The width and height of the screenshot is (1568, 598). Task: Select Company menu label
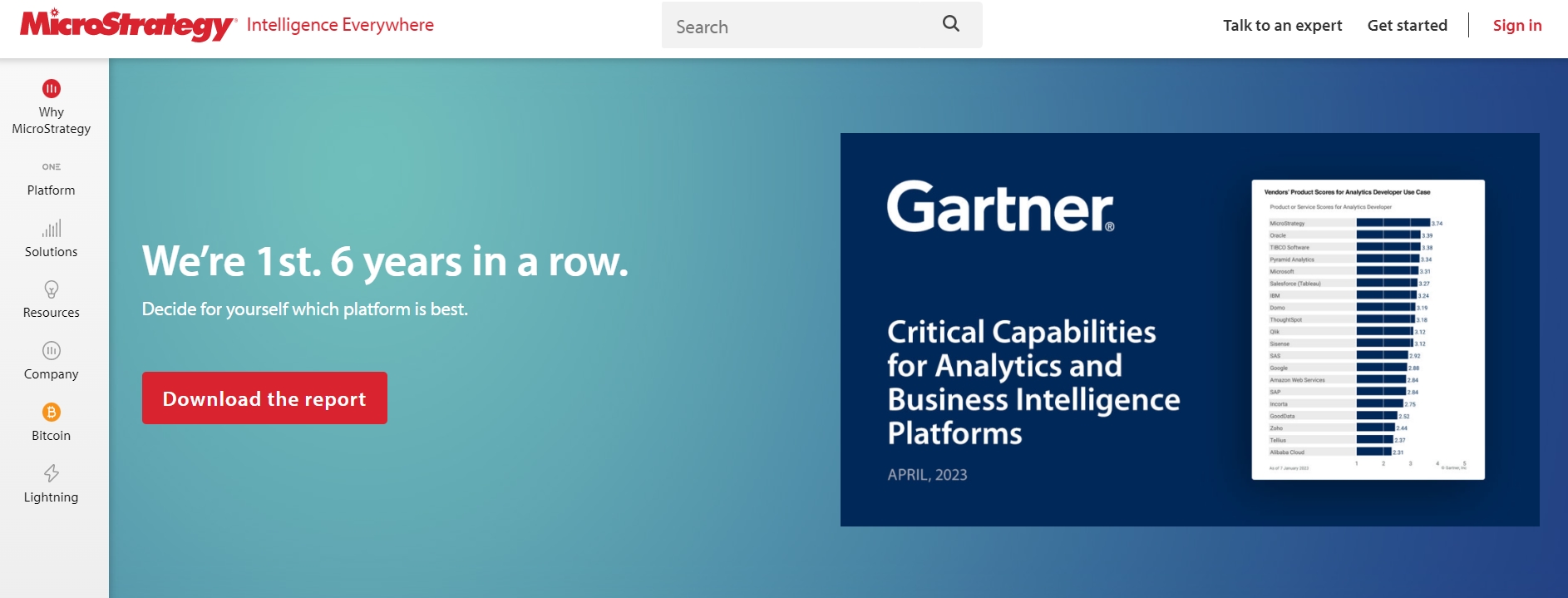pos(52,374)
